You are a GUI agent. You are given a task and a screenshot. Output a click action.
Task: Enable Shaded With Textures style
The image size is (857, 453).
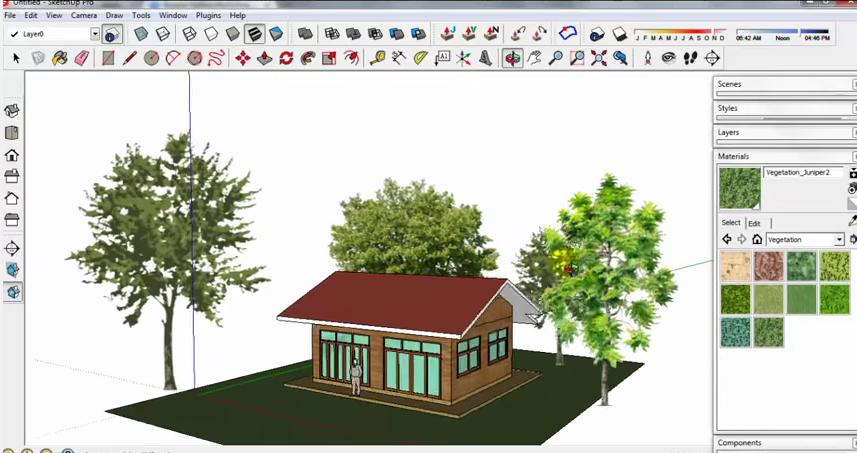254,34
